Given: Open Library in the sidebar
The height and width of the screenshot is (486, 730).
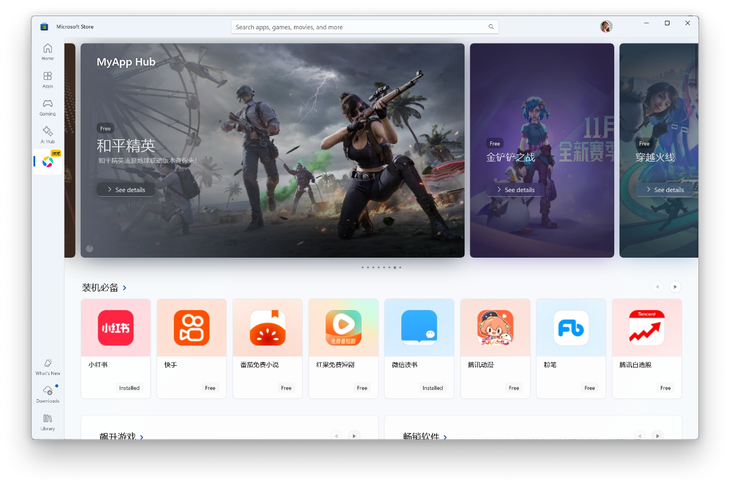Looking at the screenshot, I should pyautogui.click(x=47, y=421).
